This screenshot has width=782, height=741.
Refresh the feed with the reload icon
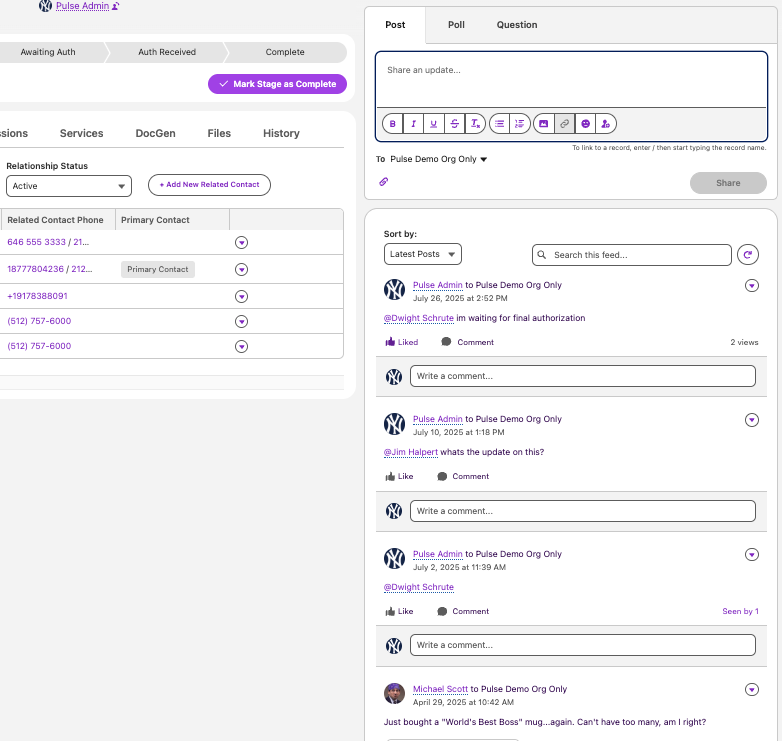pyautogui.click(x=747, y=255)
